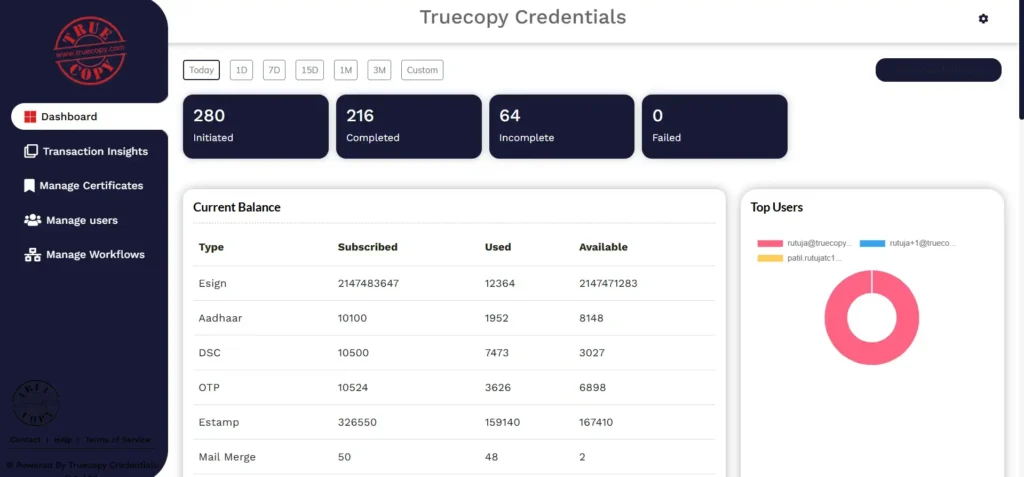Open settings via the gear icon

click(983, 18)
